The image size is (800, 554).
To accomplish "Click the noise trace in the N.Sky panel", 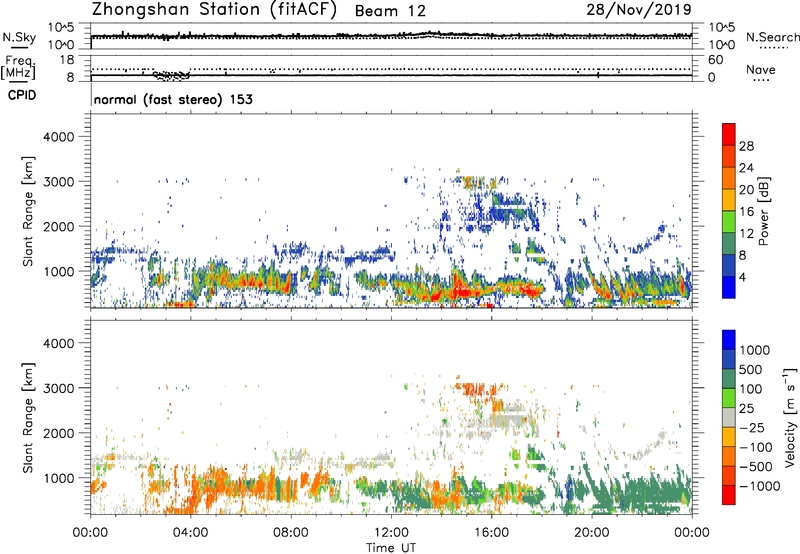I will click(x=391, y=36).
